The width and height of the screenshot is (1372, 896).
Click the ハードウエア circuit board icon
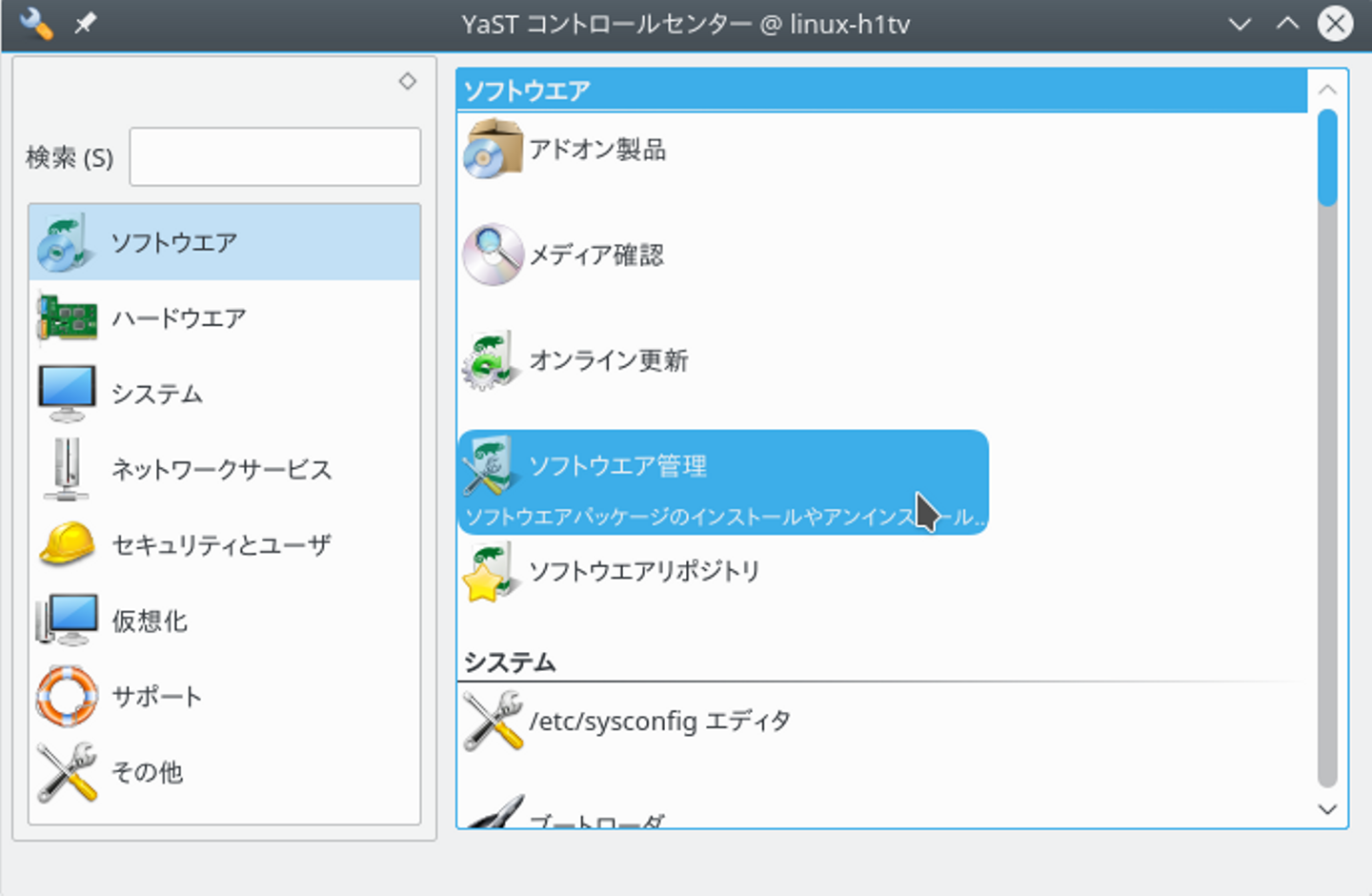pos(66,317)
